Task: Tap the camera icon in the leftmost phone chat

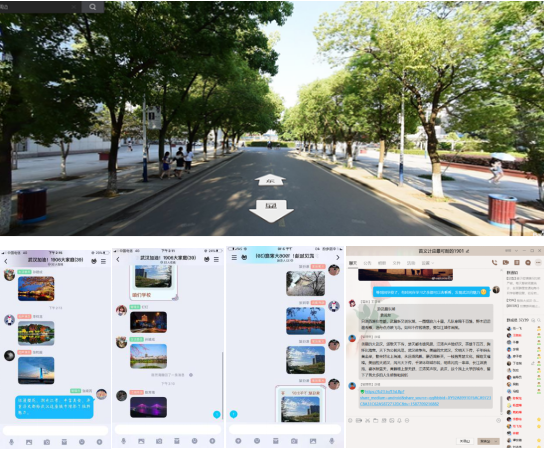Action: (47, 442)
